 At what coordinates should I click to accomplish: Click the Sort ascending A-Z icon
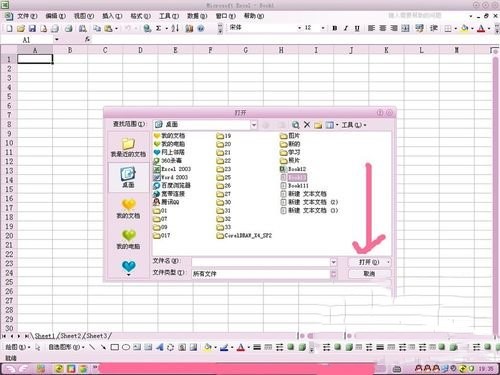tap(175, 29)
